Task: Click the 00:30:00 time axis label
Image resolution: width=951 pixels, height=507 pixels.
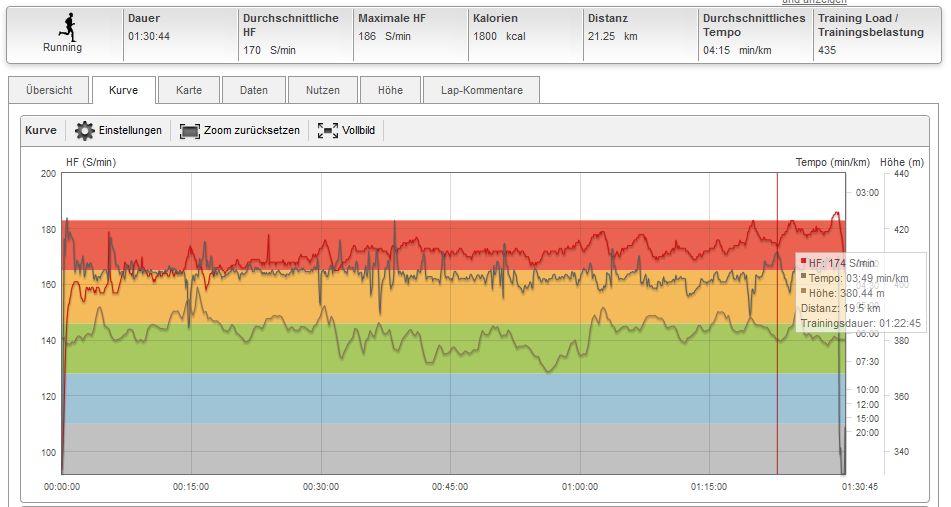Action: tap(320, 487)
